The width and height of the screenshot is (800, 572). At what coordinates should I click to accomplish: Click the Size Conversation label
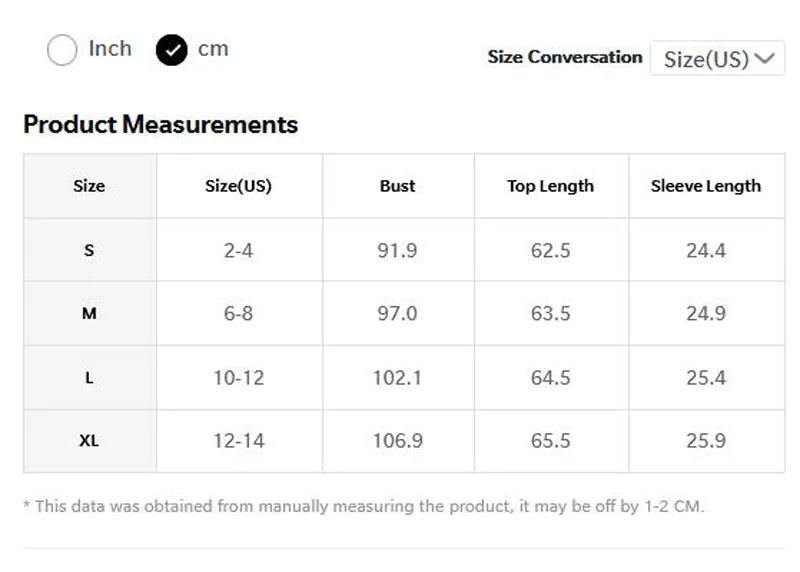tap(564, 57)
